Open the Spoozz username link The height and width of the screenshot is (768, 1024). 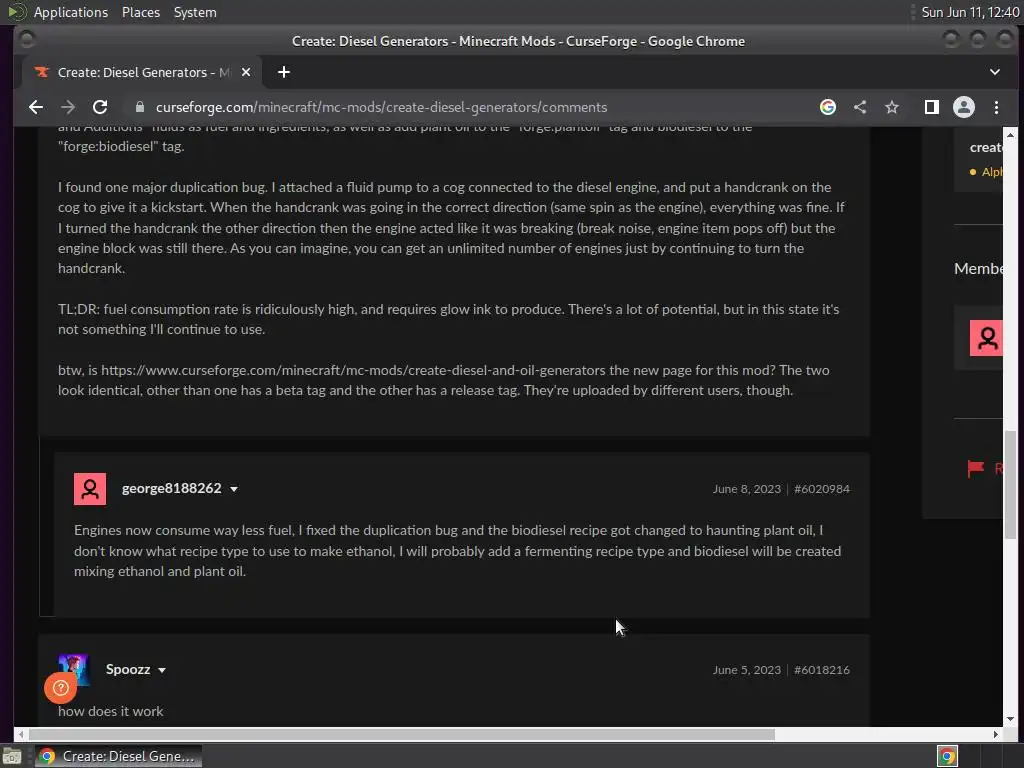pyautogui.click(x=128, y=669)
